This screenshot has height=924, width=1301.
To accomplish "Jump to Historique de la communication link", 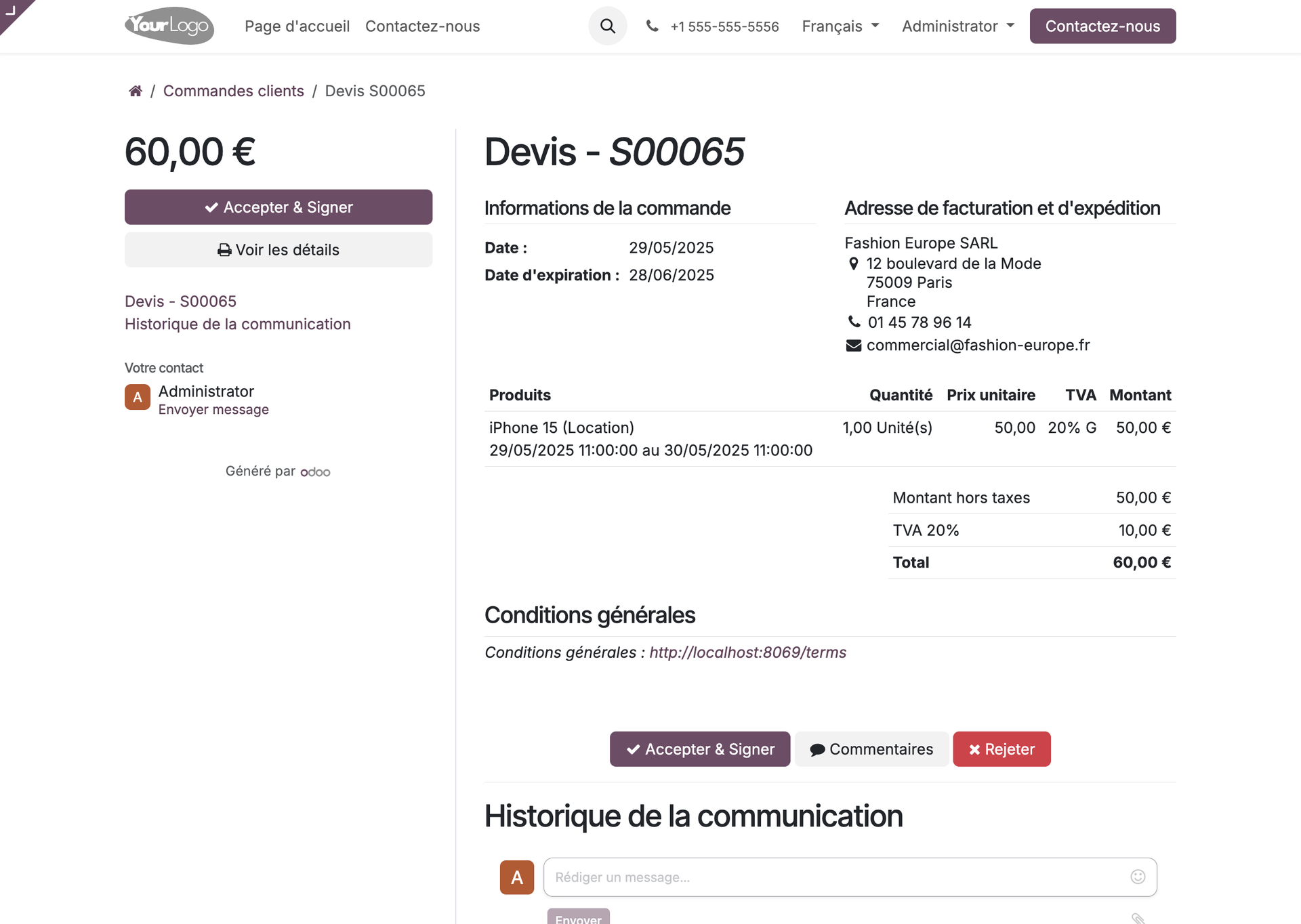I will click(x=238, y=324).
